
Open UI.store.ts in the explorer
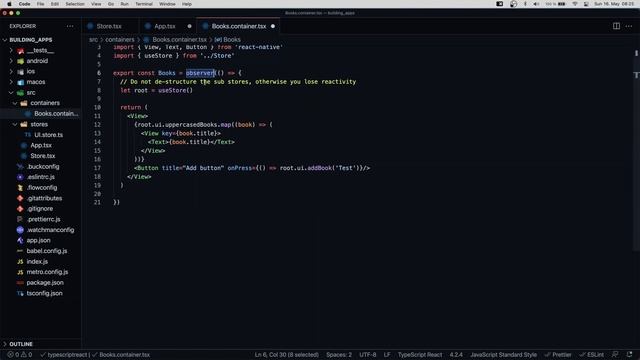coord(48,135)
